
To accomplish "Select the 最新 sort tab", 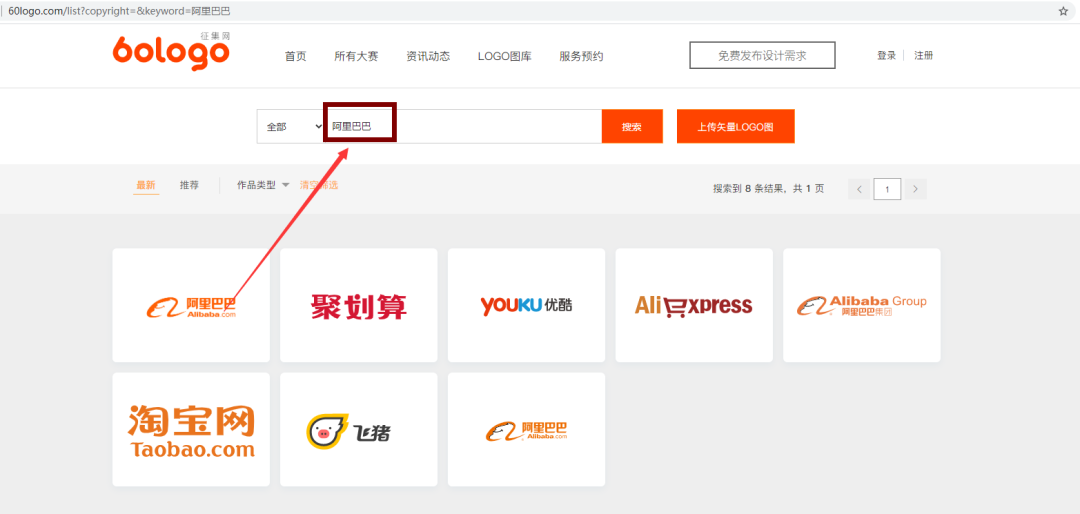I will 146,185.
